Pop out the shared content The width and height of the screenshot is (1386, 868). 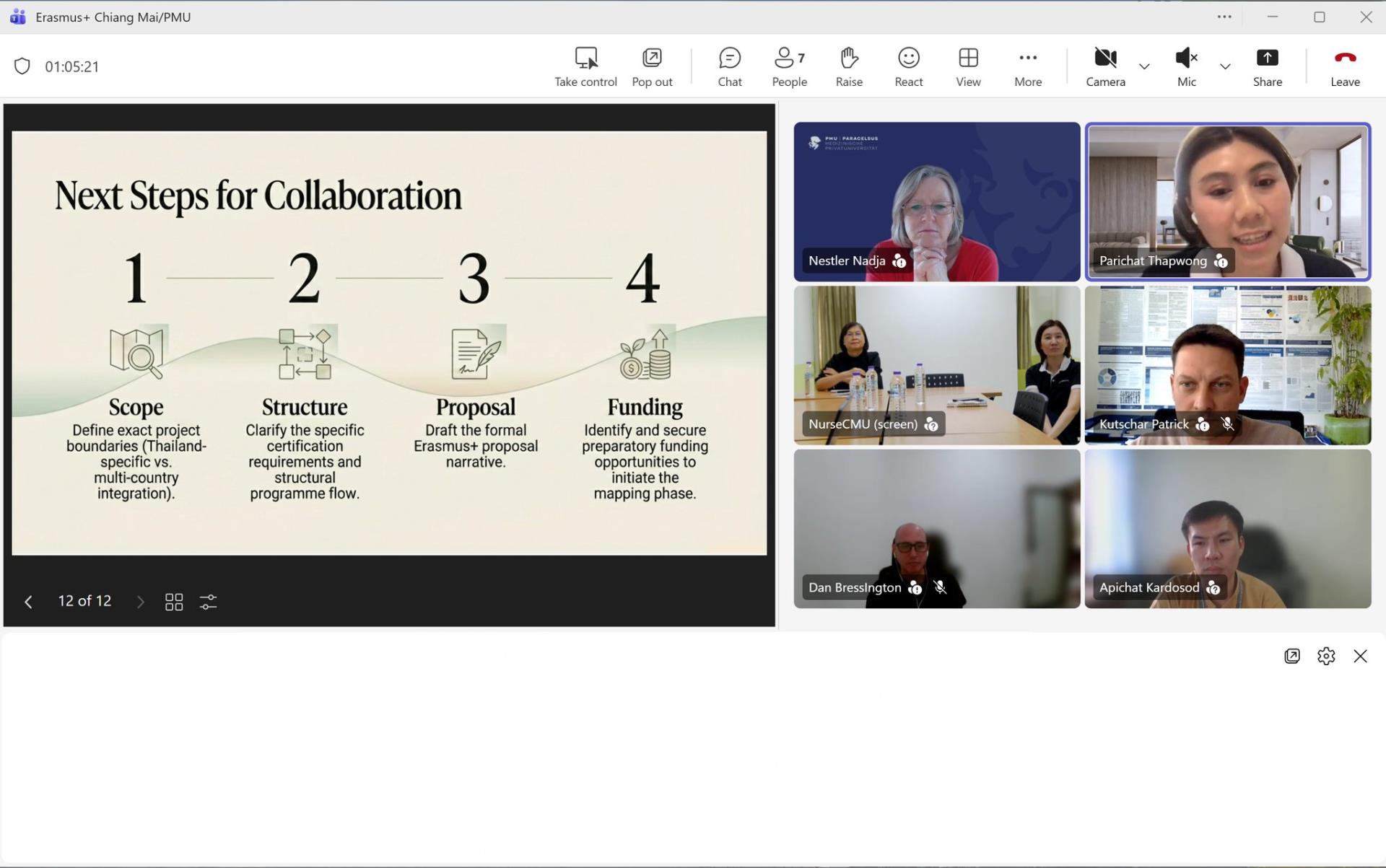[x=652, y=66]
